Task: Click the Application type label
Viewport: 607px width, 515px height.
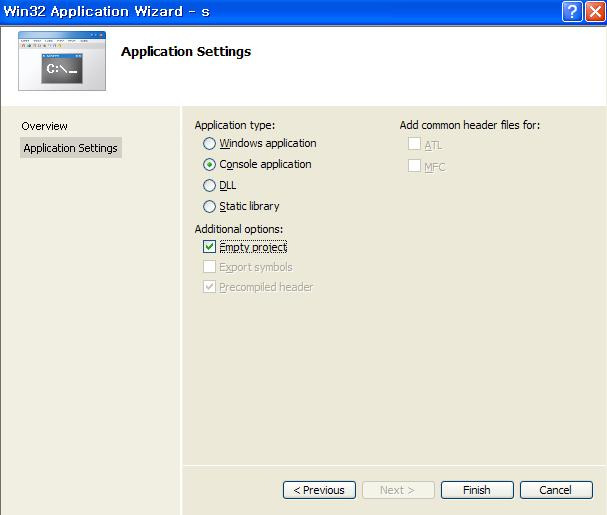Action: coord(235,125)
